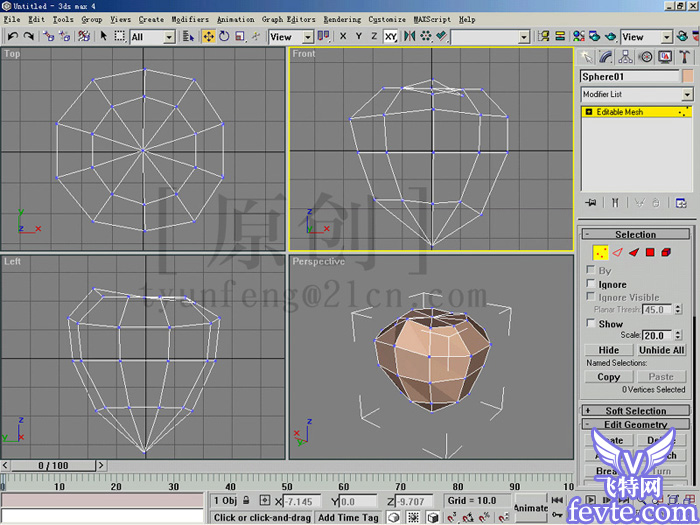Click the Copy named selection button
Image resolution: width=700 pixels, height=525 pixels.
pos(608,377)
